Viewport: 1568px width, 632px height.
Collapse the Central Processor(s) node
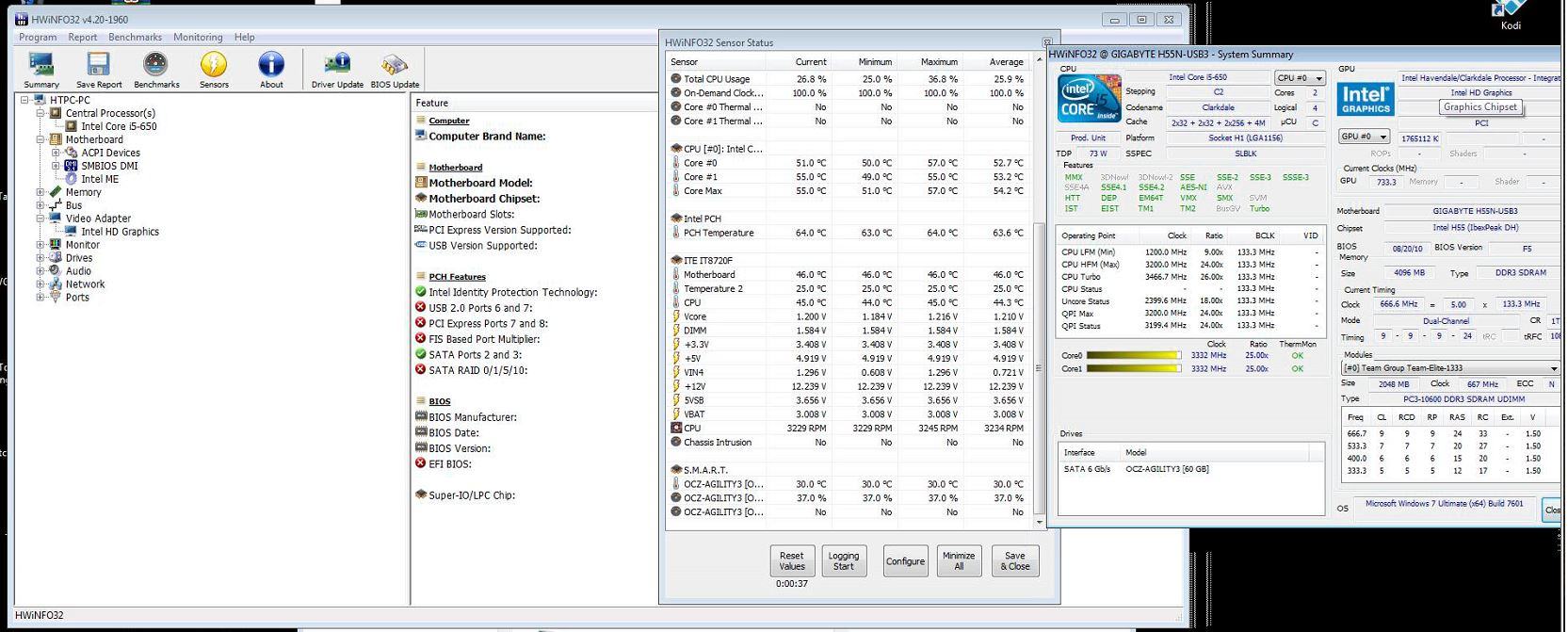(40, 113)
